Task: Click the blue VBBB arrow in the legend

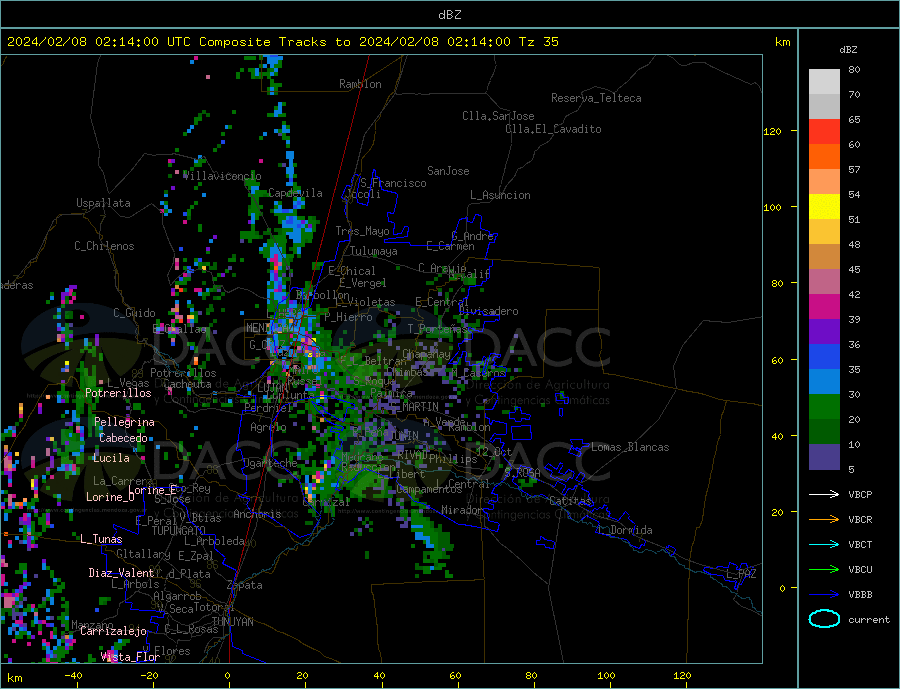Action: 824,595
